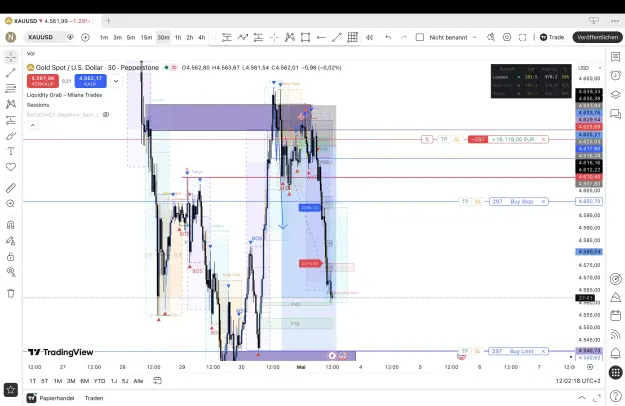Undo the last chart action
The image size is (625, 406).
388,37
